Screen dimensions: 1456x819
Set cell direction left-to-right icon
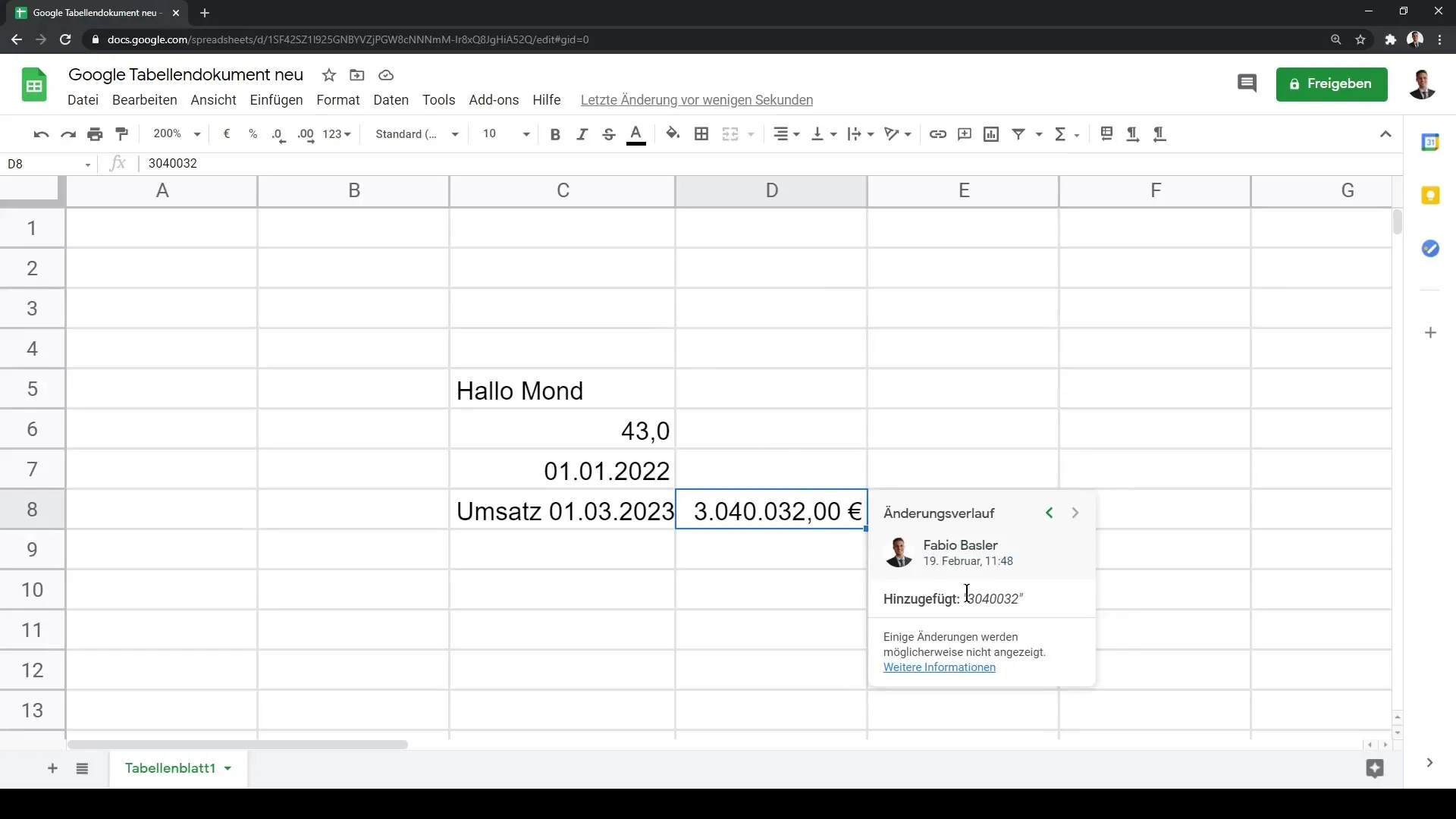click(1132, 134)
